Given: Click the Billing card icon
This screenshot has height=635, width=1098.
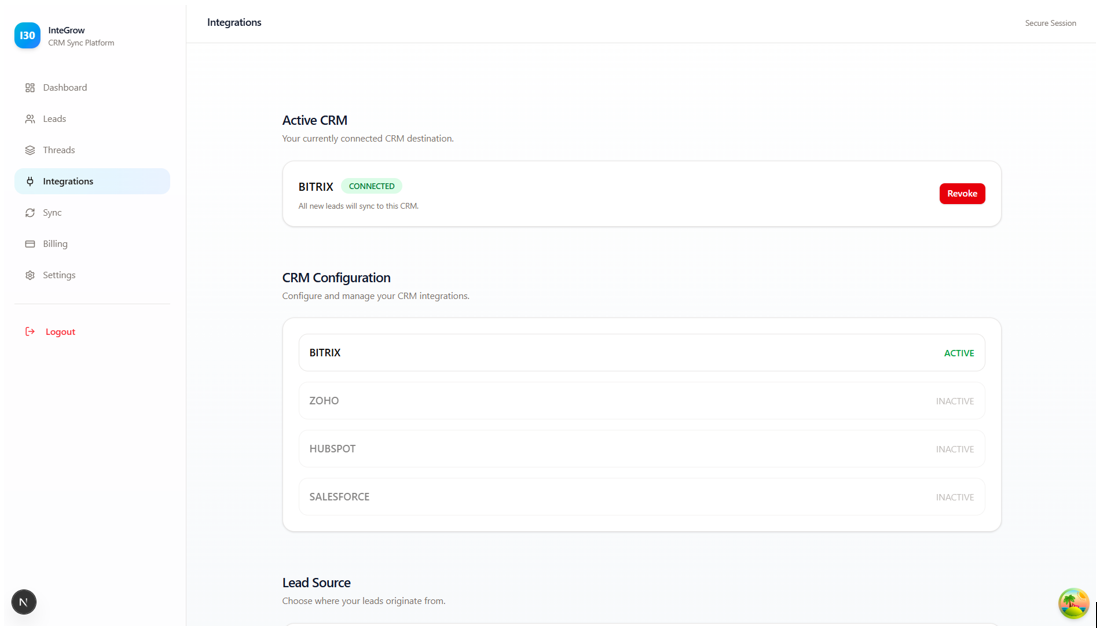Looking at the screenshot, I should tap(29, 244).
